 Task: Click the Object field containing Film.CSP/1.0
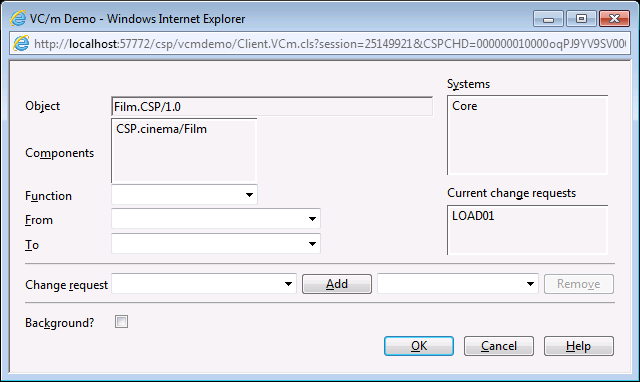pyautogui.click(x=272, y=107)
